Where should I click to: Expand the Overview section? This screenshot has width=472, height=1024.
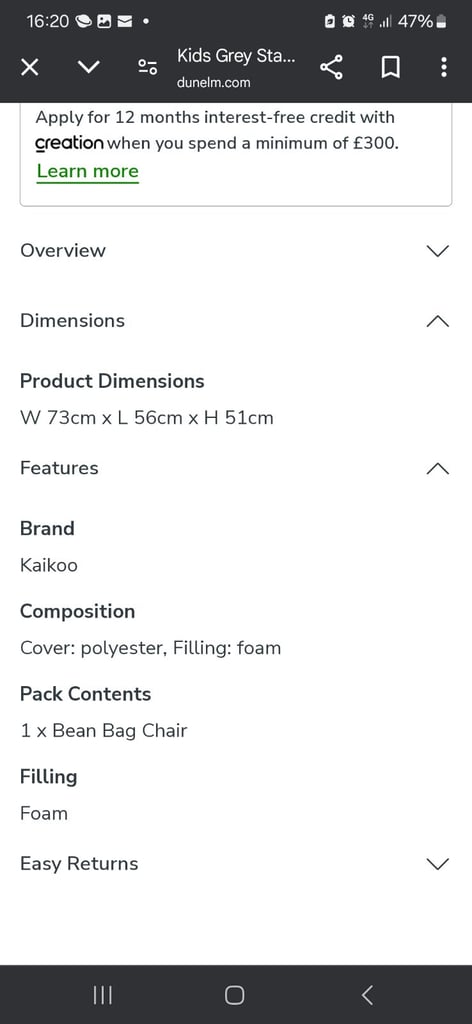(236, 251)
